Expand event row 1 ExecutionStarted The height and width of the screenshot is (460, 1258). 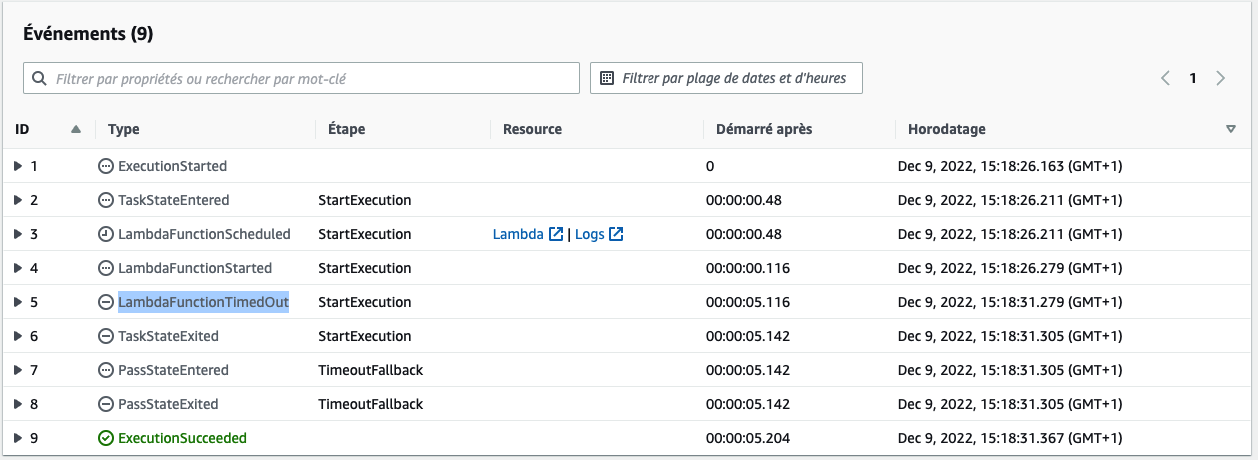pyautogui.click(x=18, y=166)
